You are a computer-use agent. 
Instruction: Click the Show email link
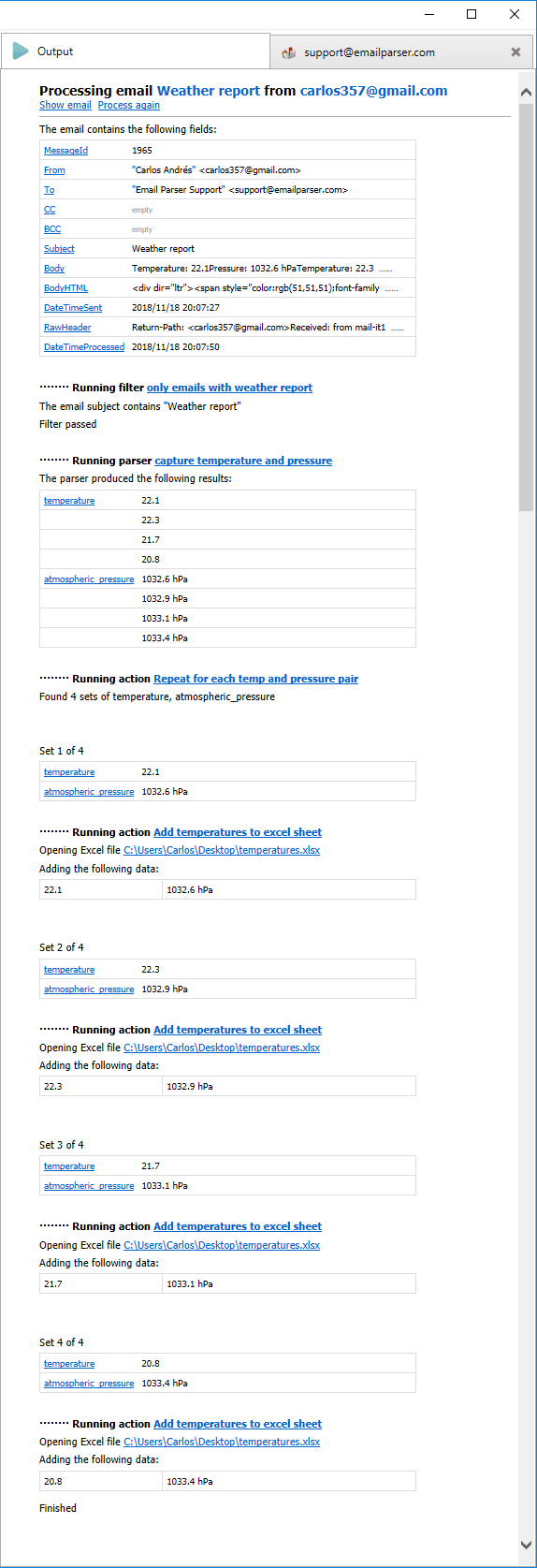65,106
